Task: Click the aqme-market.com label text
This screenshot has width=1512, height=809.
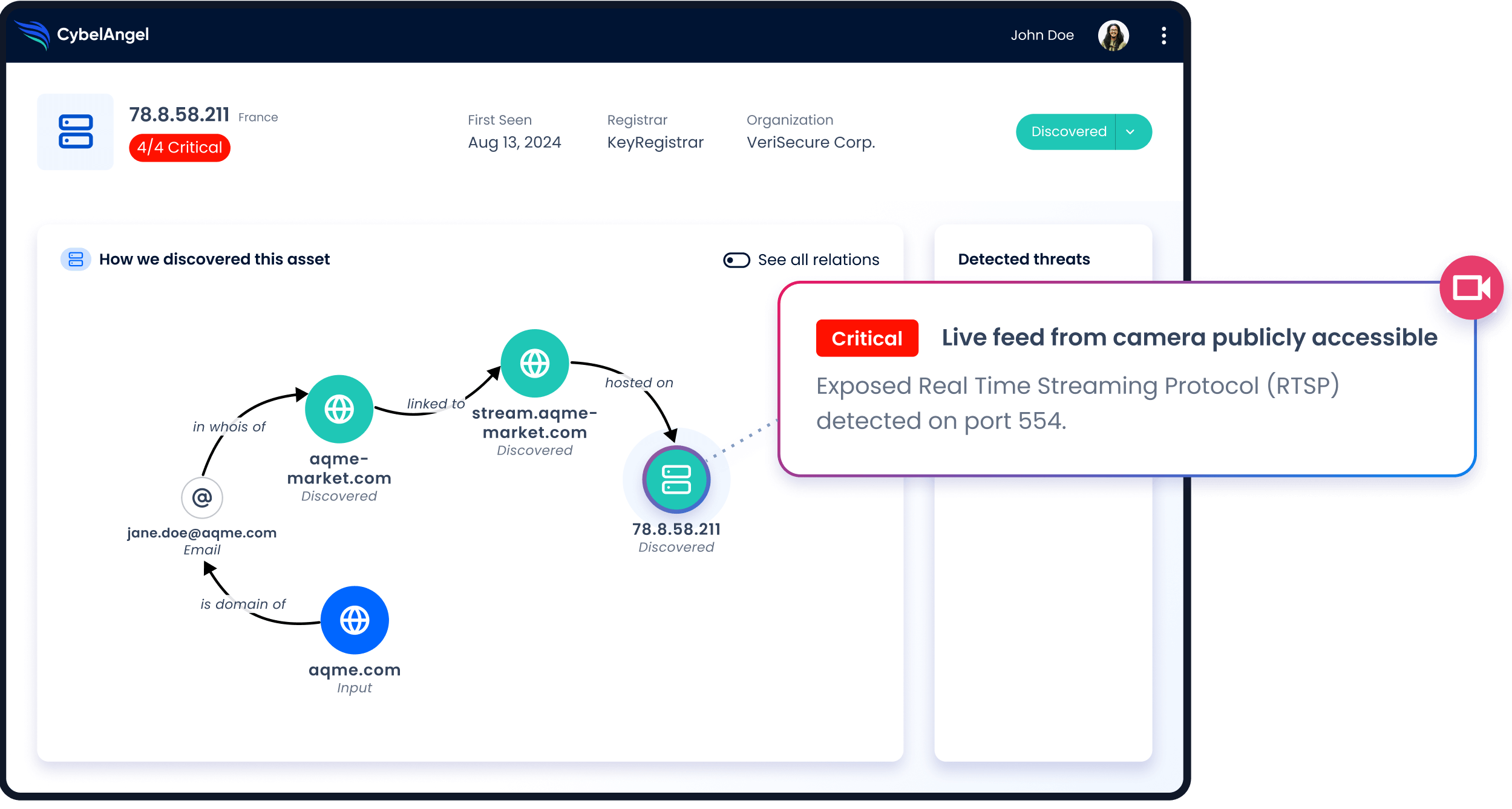Action: (339, 468)
